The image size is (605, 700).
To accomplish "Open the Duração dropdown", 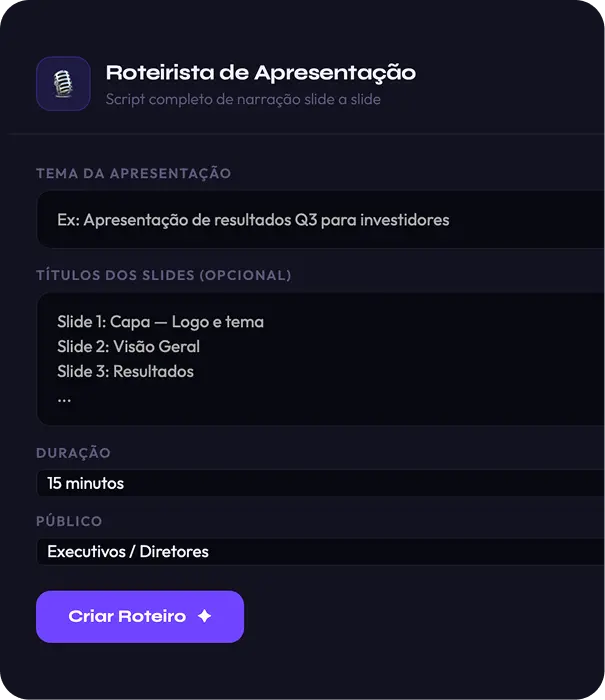I will (321, 483).
